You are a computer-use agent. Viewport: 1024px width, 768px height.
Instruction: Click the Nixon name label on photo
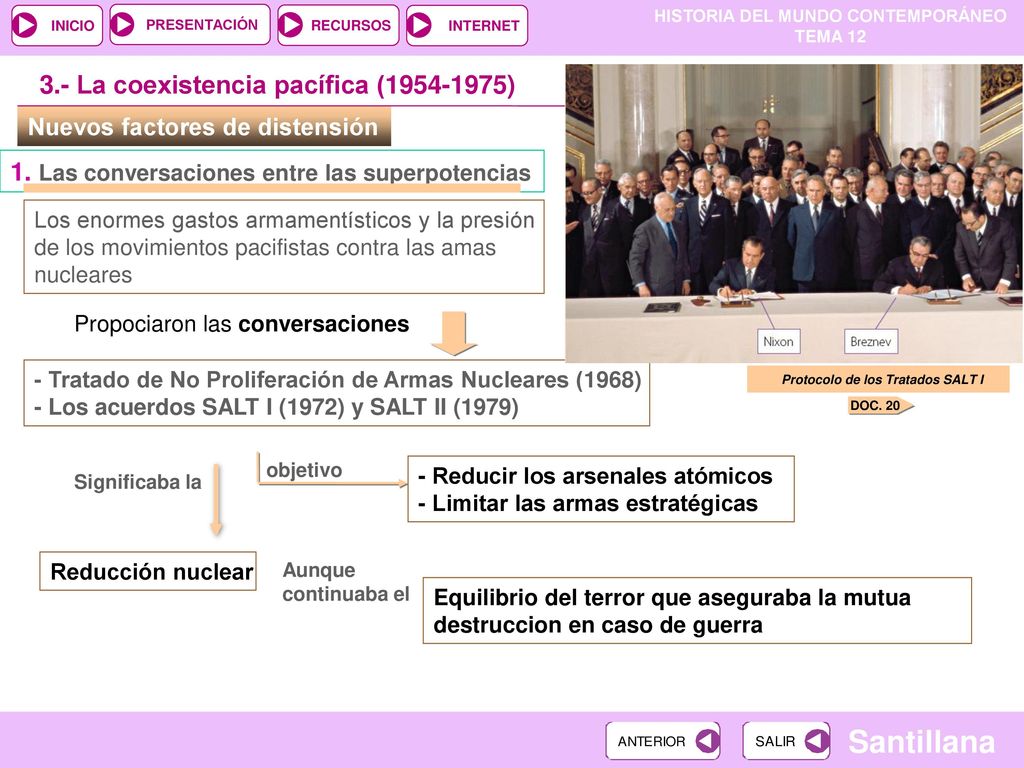[x=778, y=342]
